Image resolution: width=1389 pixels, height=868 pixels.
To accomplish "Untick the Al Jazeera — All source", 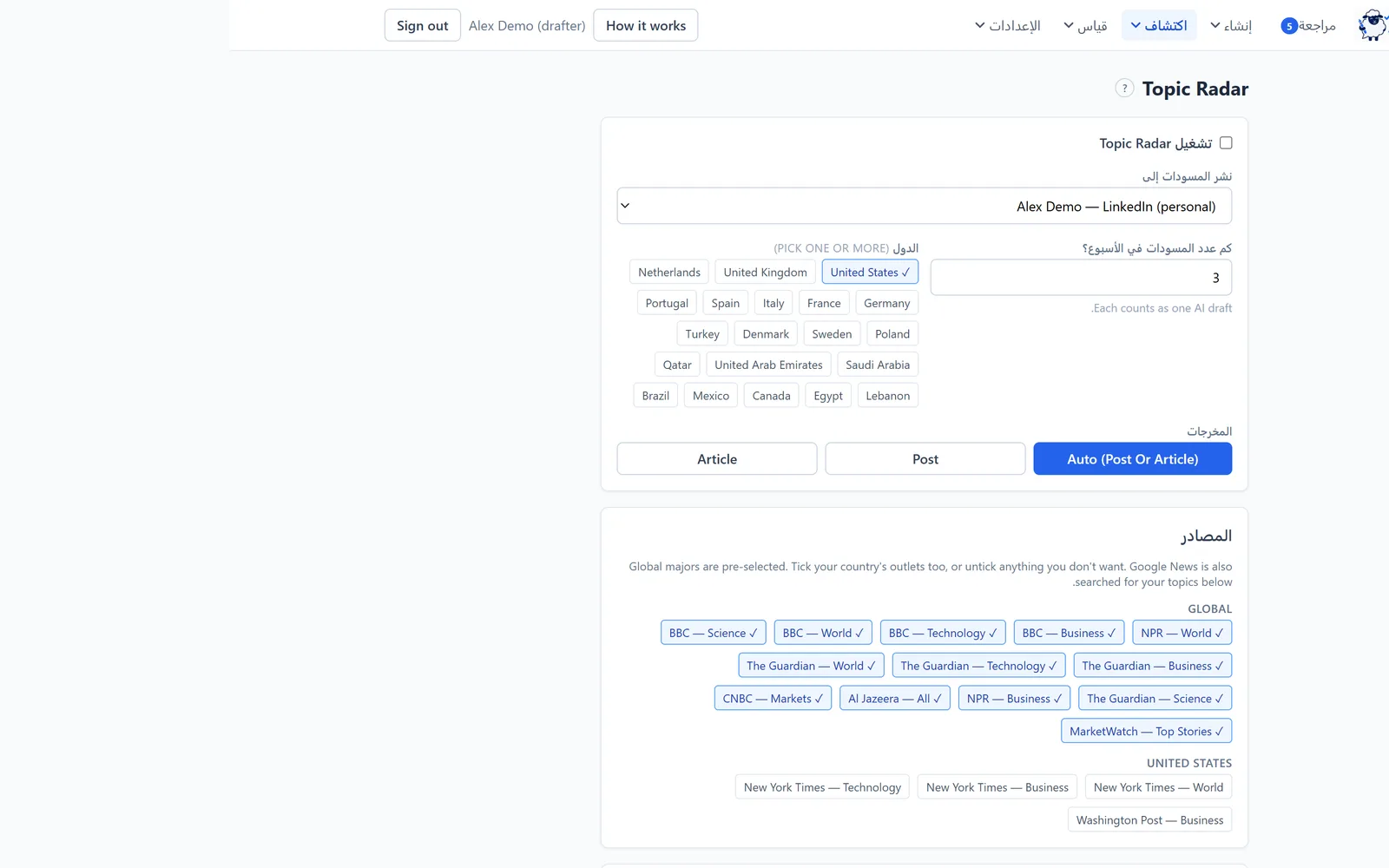I will pos(895,699).
